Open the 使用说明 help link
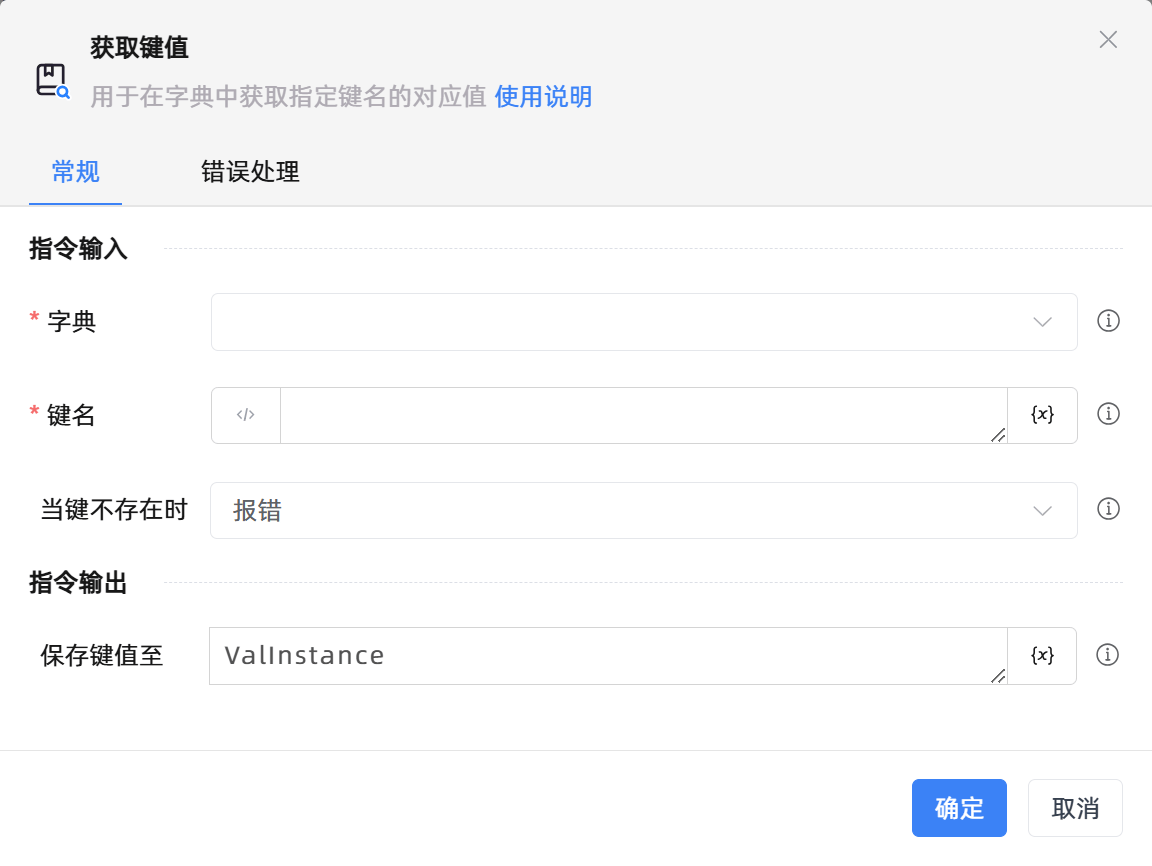 pos(543,97)
